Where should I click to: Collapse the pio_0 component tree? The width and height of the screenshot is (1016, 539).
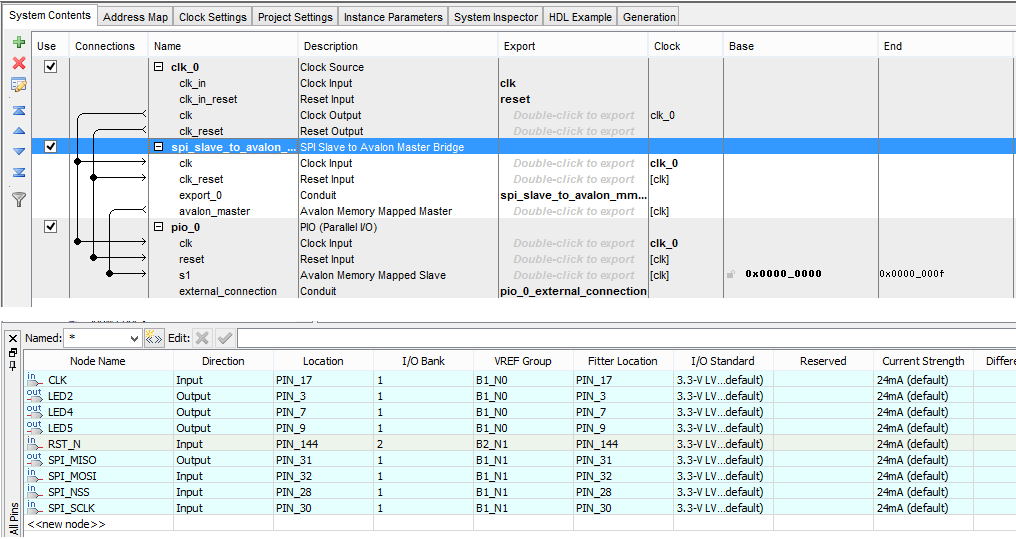tap(159, 227)
